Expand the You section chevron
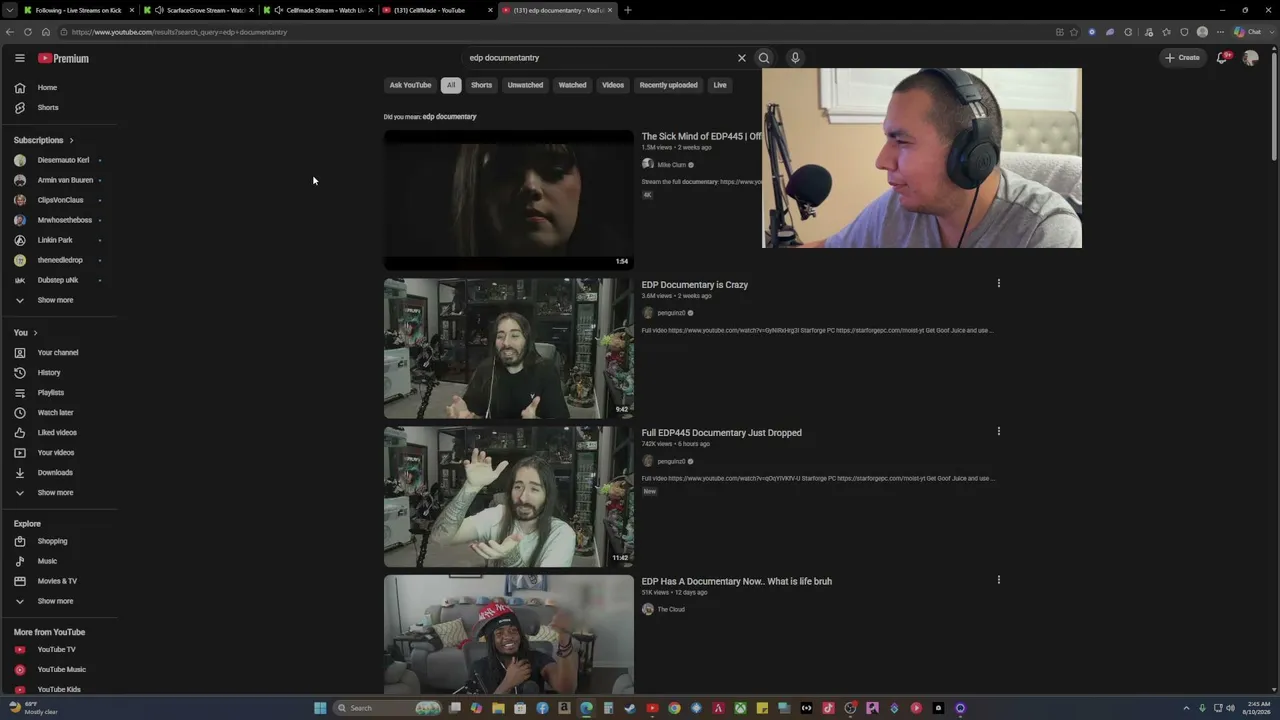The image size is (1280, 720). [x=35, y=332]
